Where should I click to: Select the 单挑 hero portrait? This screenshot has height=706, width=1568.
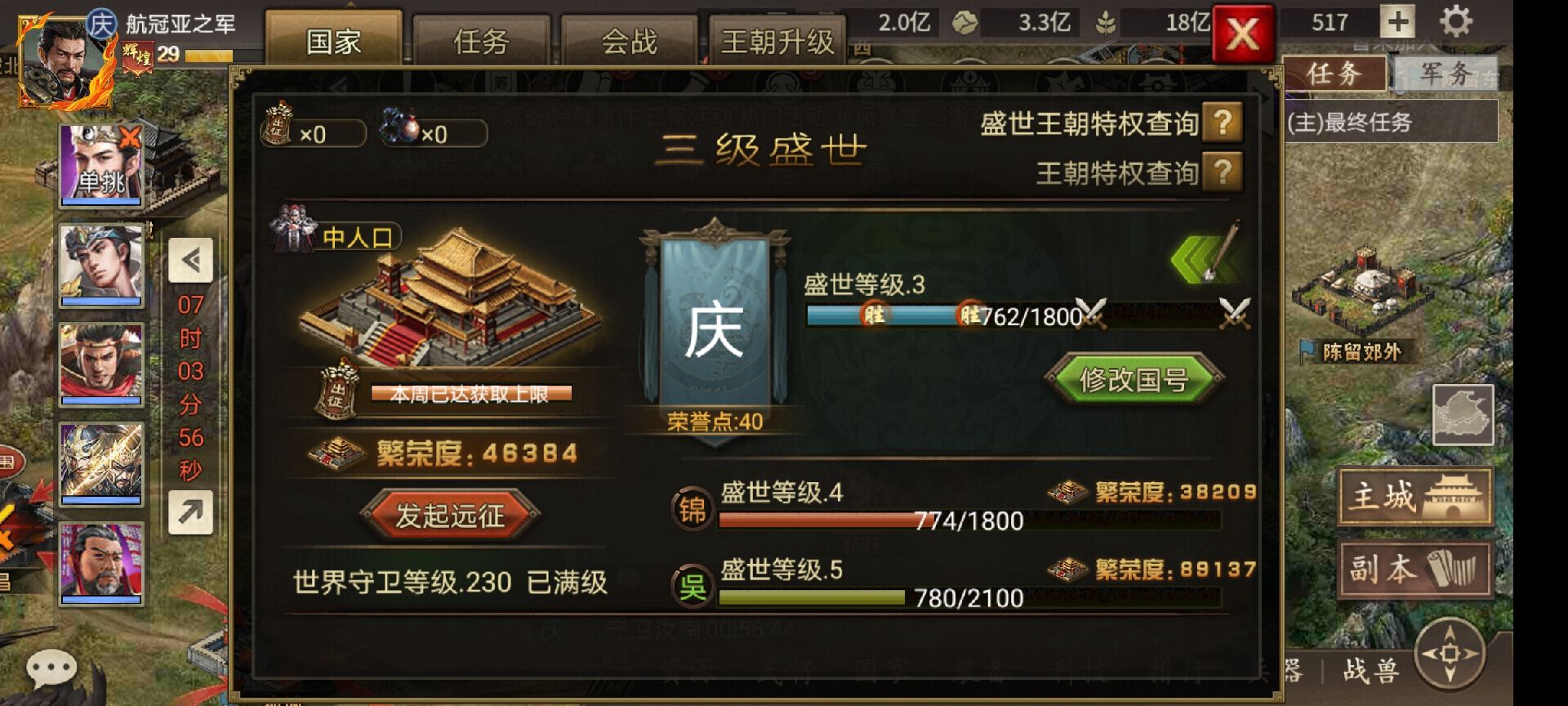point(101,164)
